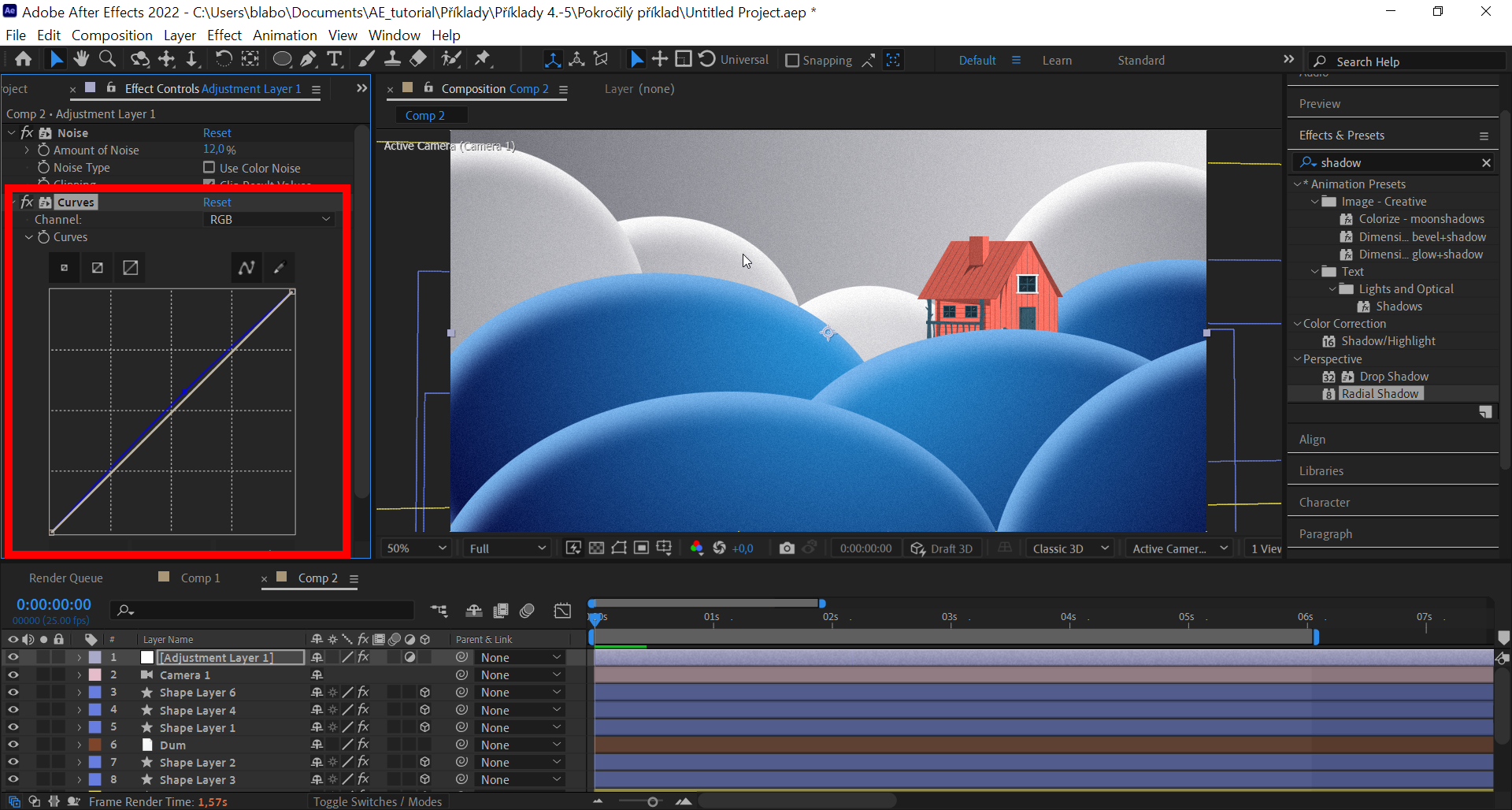
Task: Select the Zoom tool
Action: pos(107,58)
